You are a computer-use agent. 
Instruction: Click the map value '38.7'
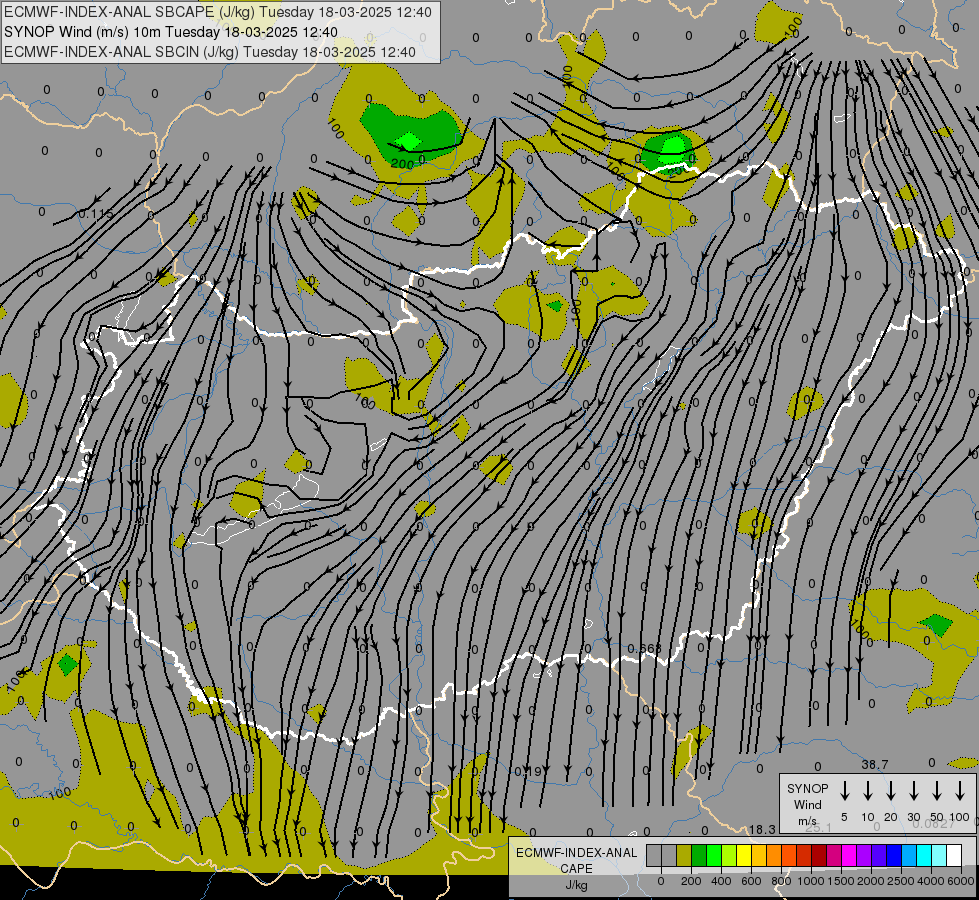(x=875, y=764)
